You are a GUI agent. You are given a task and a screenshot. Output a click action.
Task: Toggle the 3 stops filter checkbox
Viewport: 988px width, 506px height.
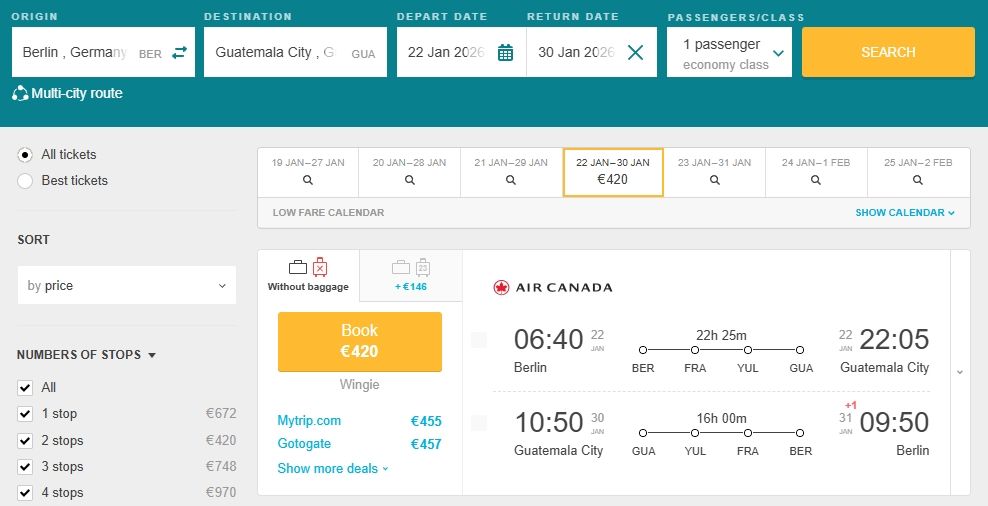[x=25, y=467]
